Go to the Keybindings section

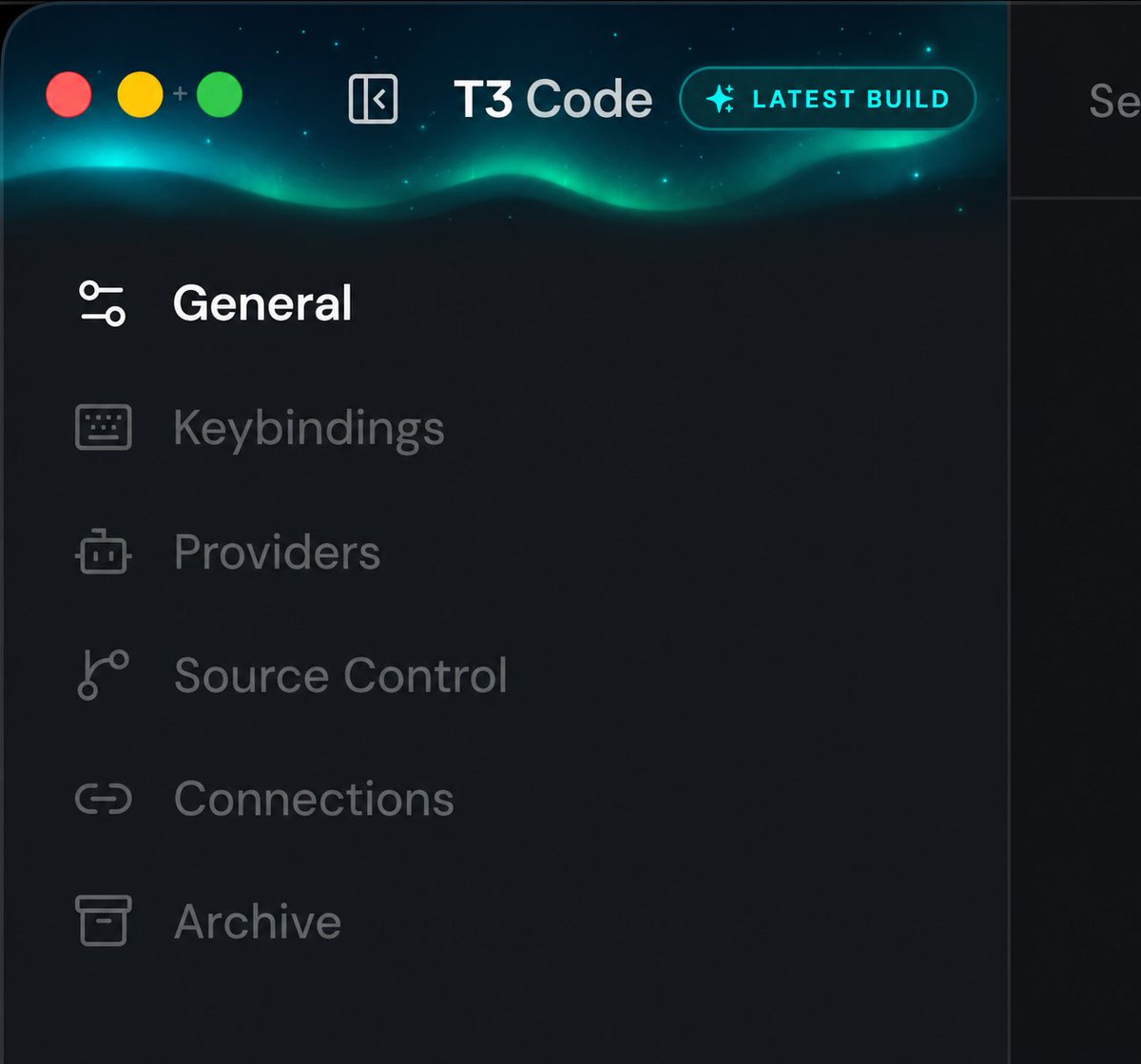point(309,429)
